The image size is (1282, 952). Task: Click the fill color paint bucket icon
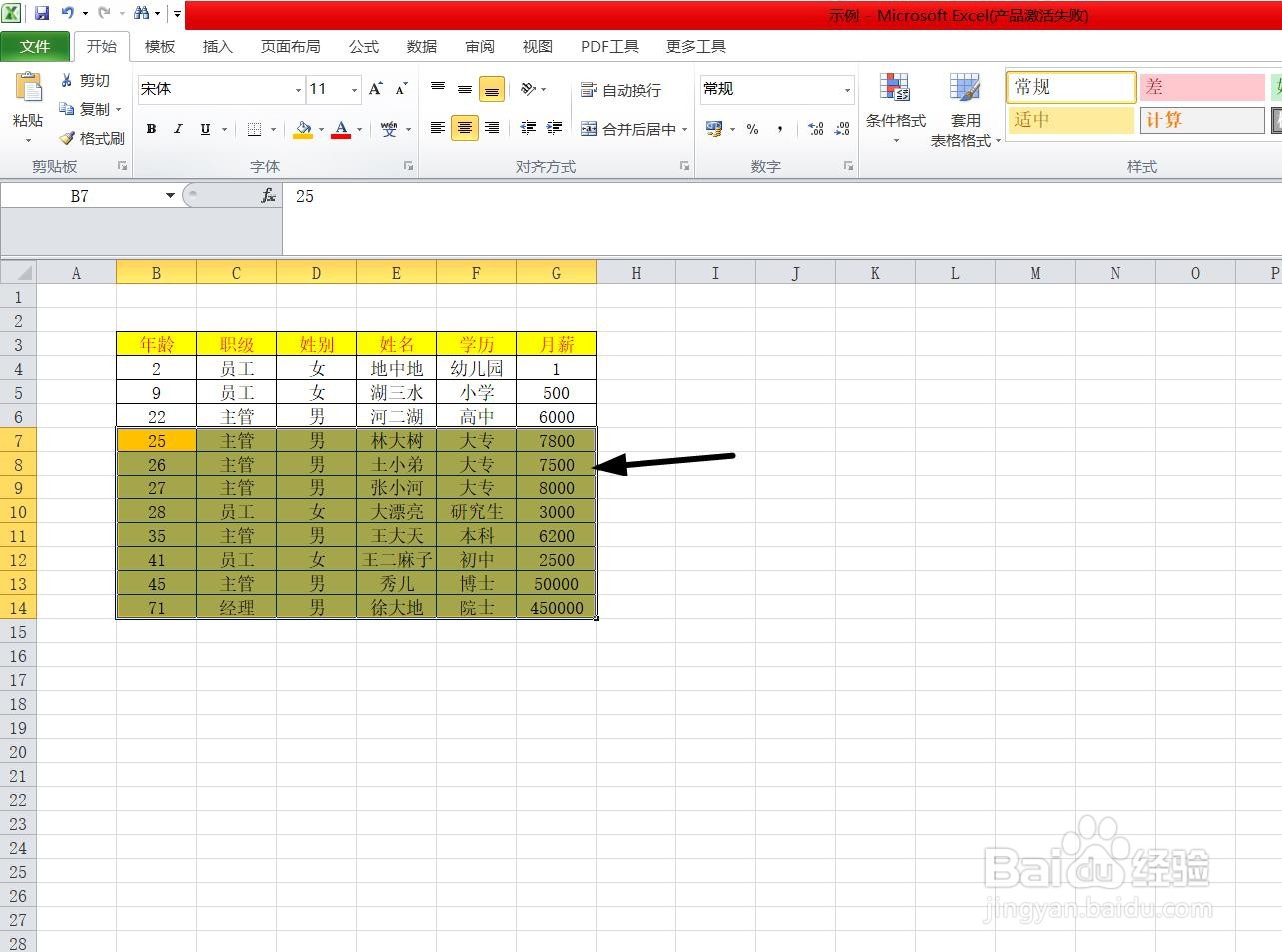pos(303,129)
